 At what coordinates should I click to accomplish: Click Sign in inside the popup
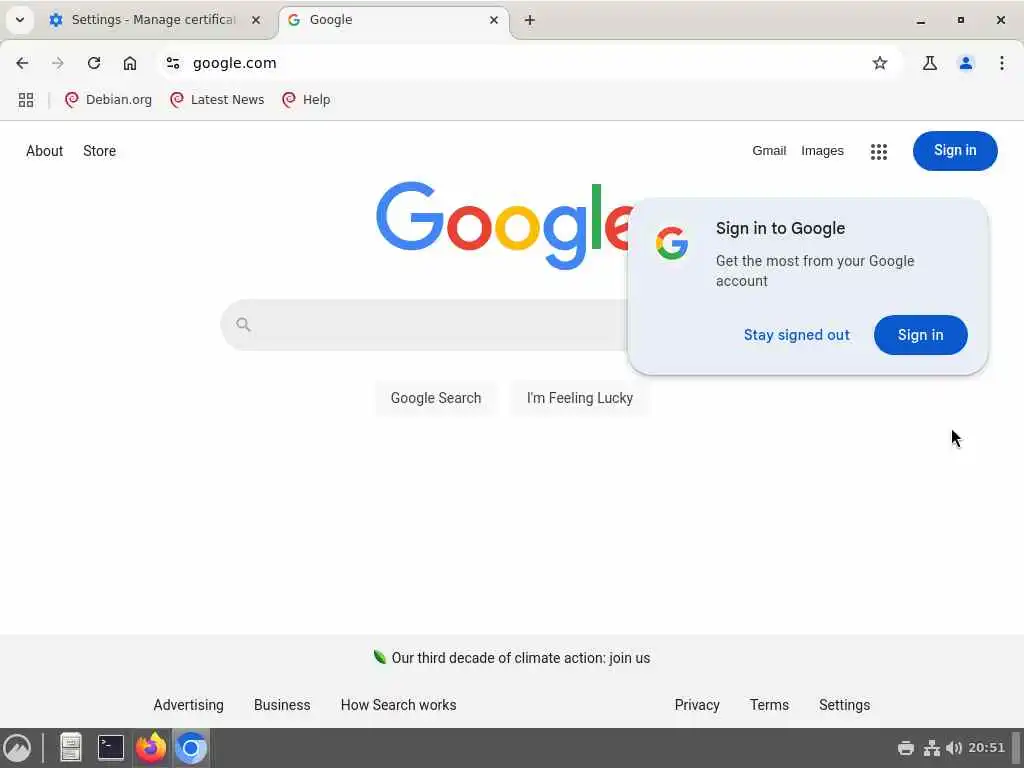pyautogui.click(x=920, y=335)
